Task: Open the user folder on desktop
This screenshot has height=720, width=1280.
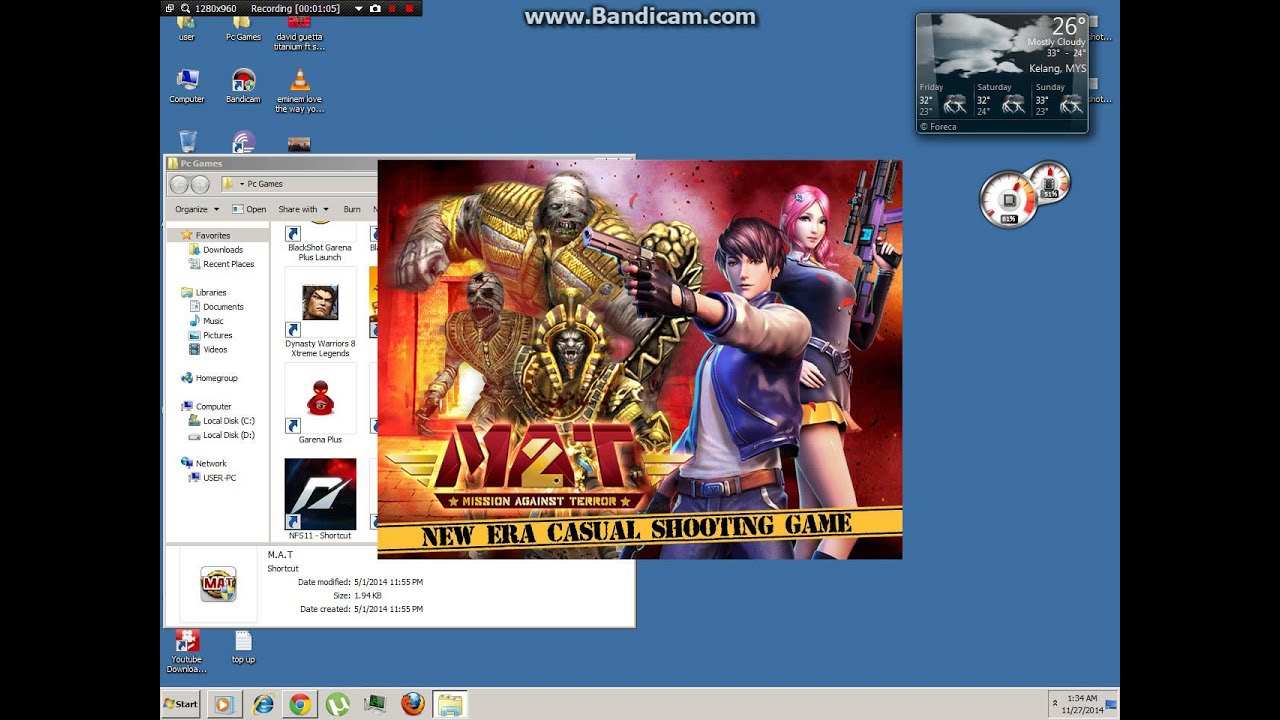Action: coord(187,28)
